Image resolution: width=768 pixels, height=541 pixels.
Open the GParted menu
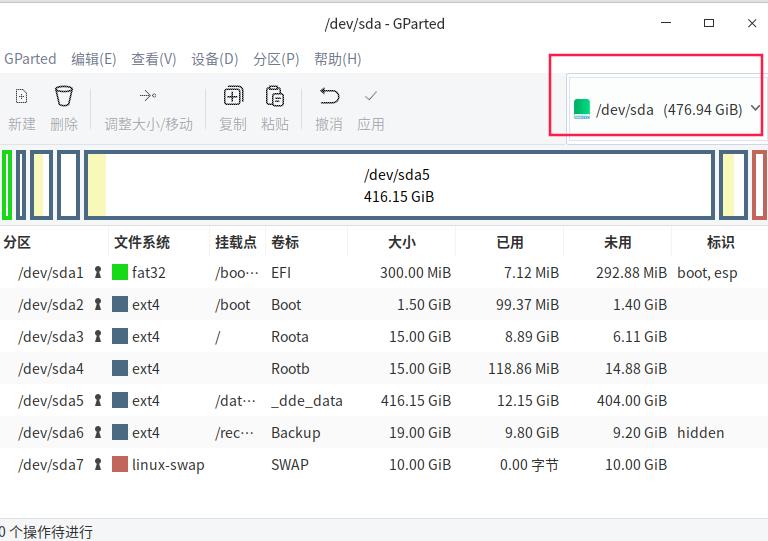click(30, 59)
